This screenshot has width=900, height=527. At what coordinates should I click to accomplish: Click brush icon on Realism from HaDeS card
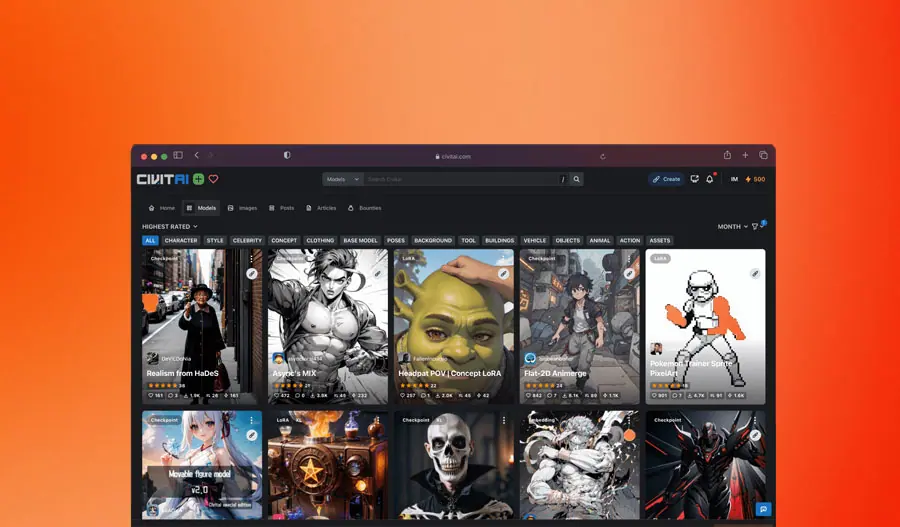tap(252, 274)
